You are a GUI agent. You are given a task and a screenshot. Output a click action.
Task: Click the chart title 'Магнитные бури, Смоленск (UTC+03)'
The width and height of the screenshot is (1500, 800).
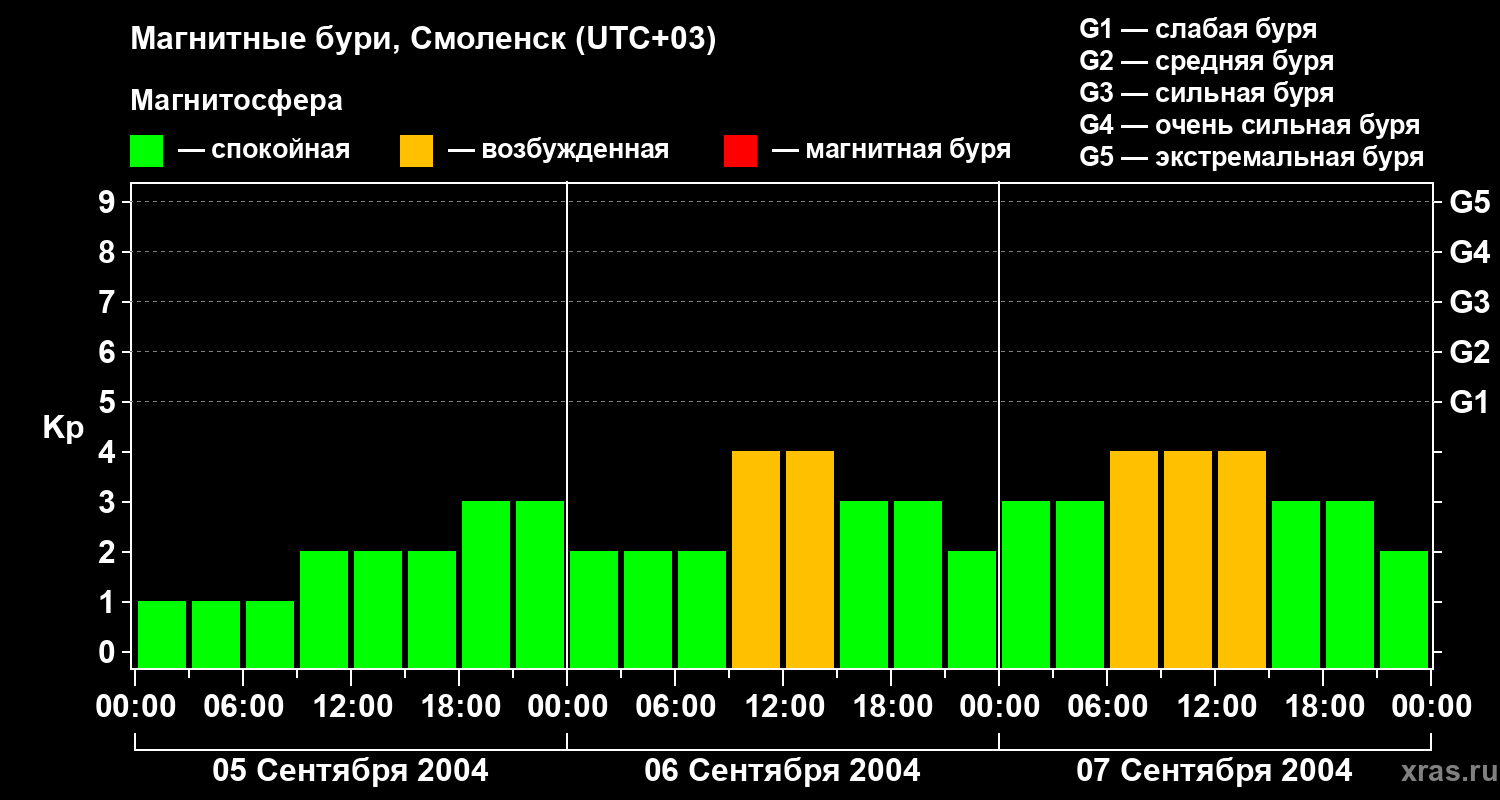424,40
